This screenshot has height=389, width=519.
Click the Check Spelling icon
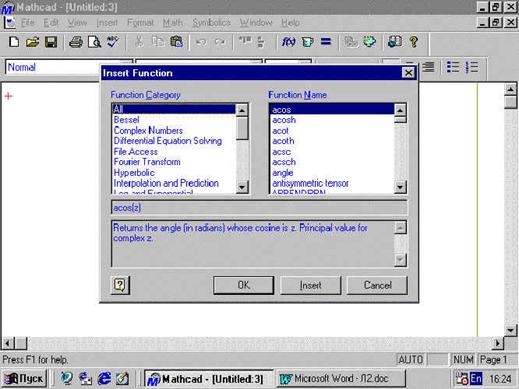pyautogui.click(x=113, y=42)
